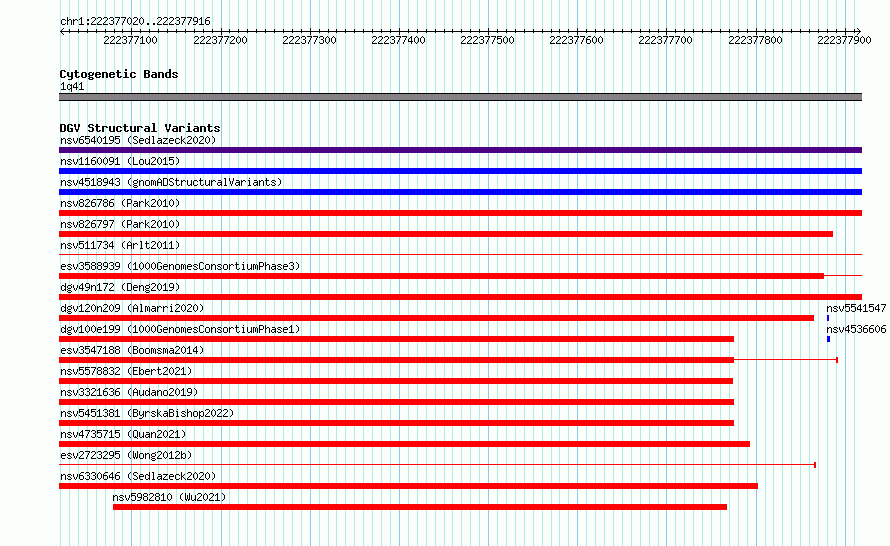Click the gray 1q41 cytogenetic band bar
Viewport: 890px width, 546px height.
click(x=460, y=97)
